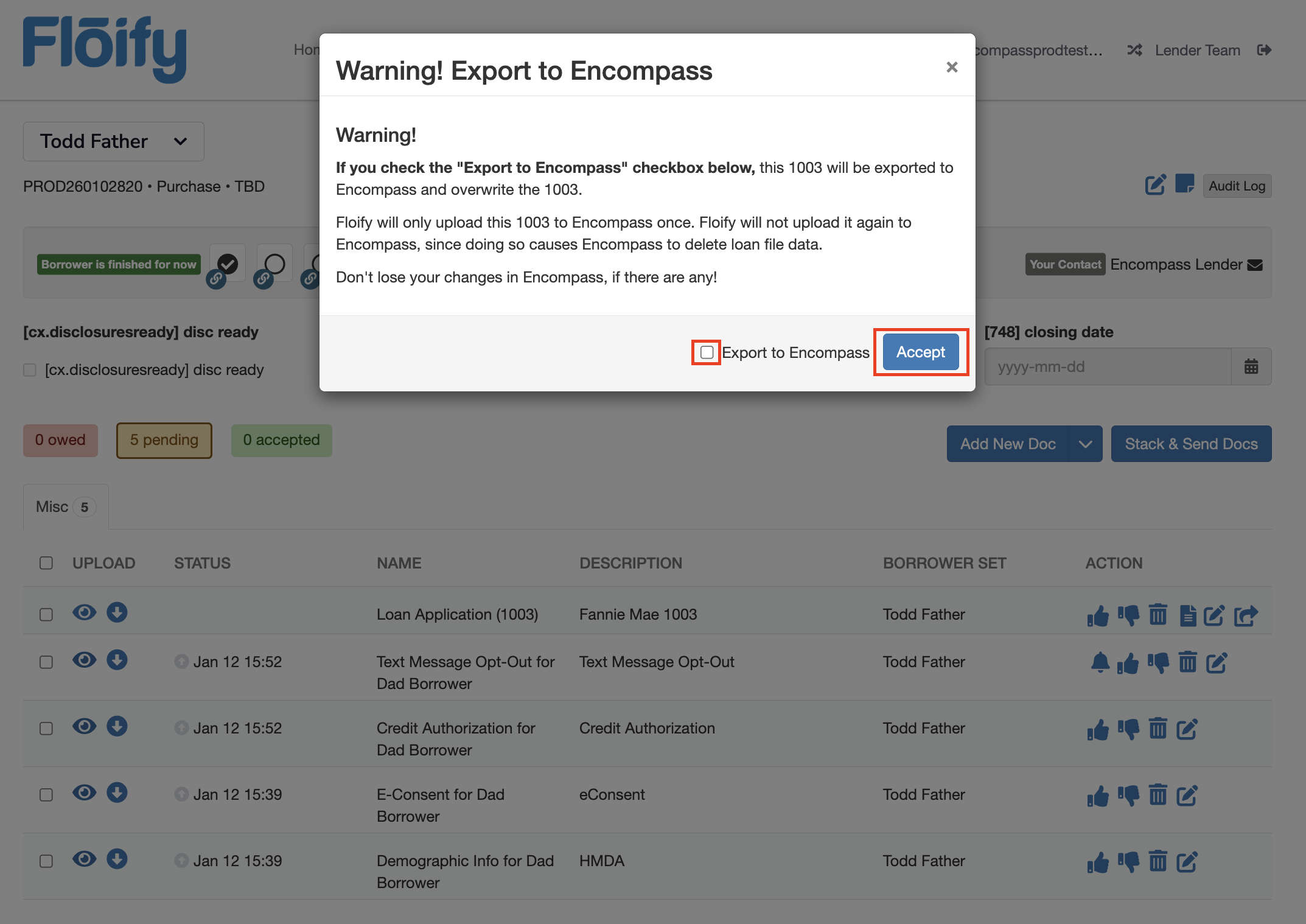
Task: Open the closing date calendar picker
Action: point(1251,366)
